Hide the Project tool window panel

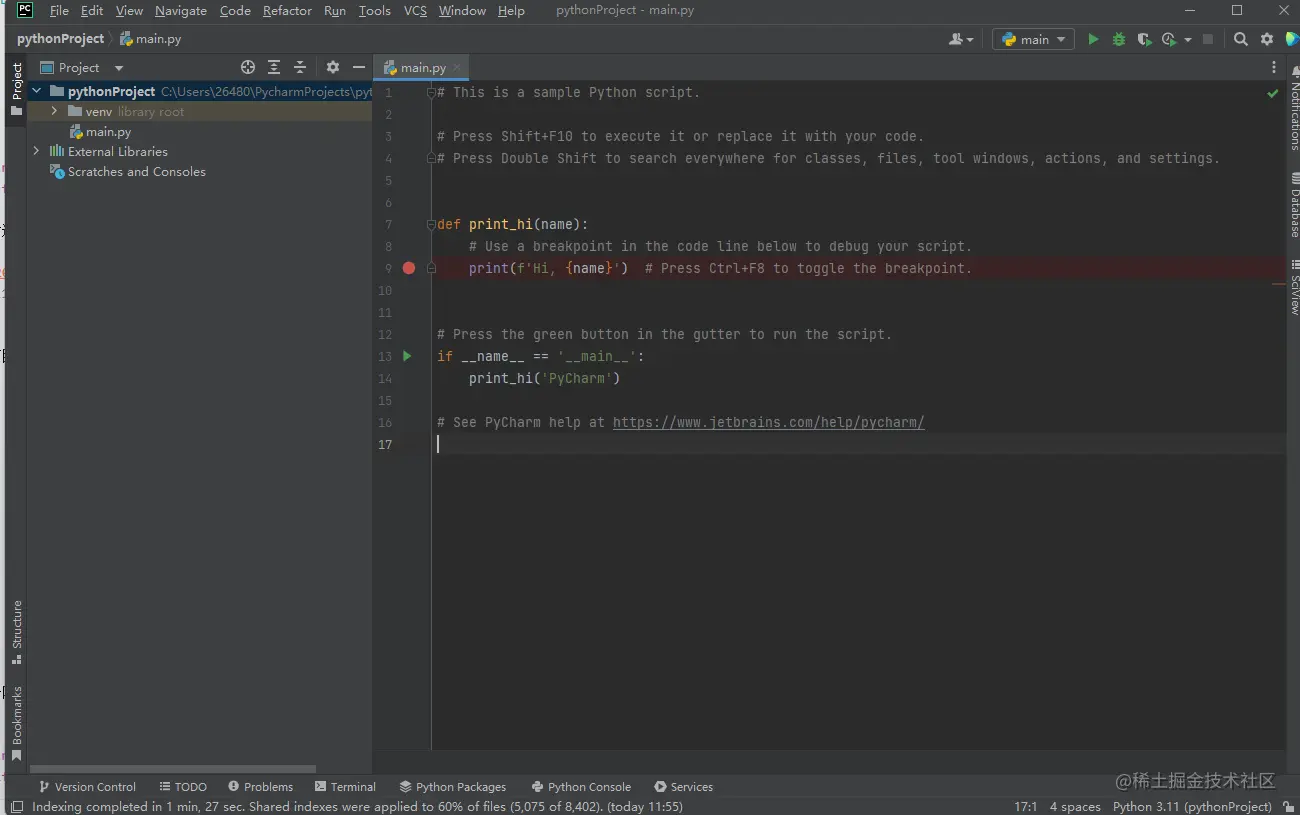(359, 68)
